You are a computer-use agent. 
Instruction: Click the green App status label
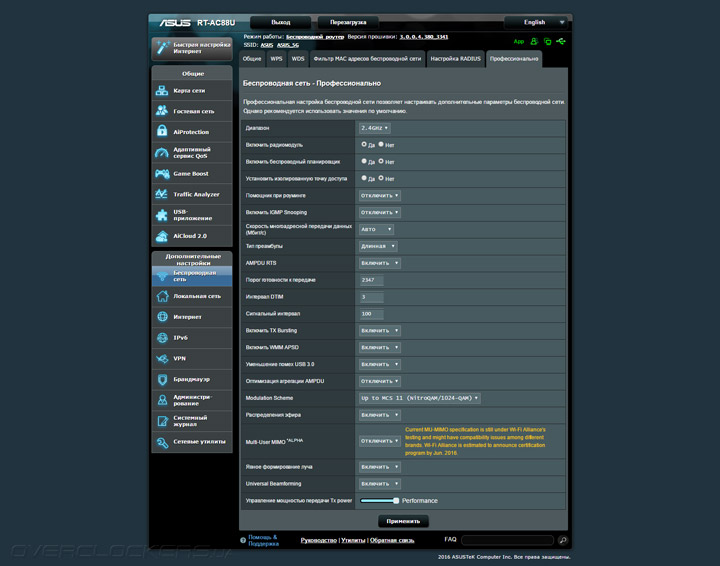[x=518, y=41]
